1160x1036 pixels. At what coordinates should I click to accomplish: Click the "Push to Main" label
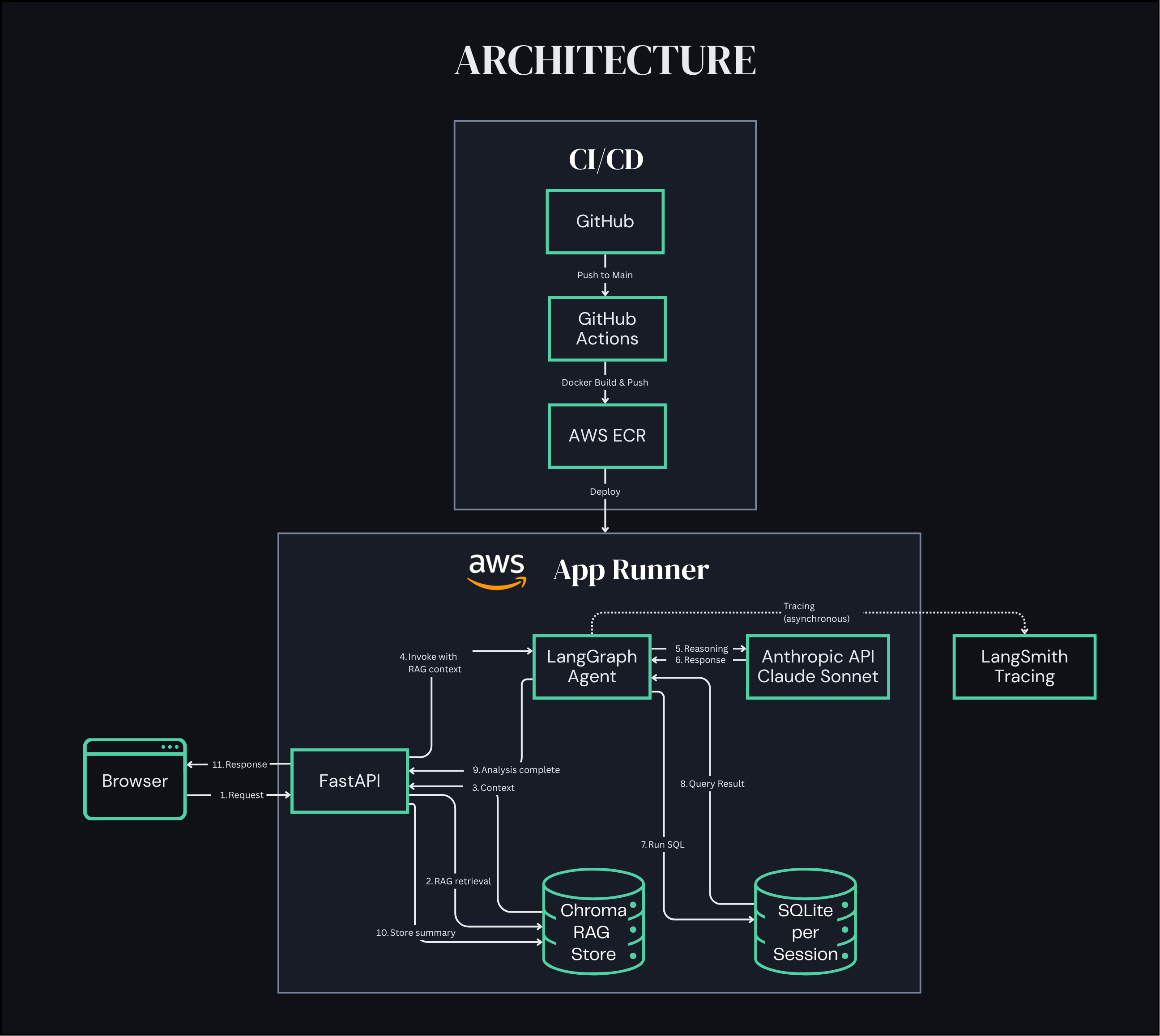(x=605, y=275)
